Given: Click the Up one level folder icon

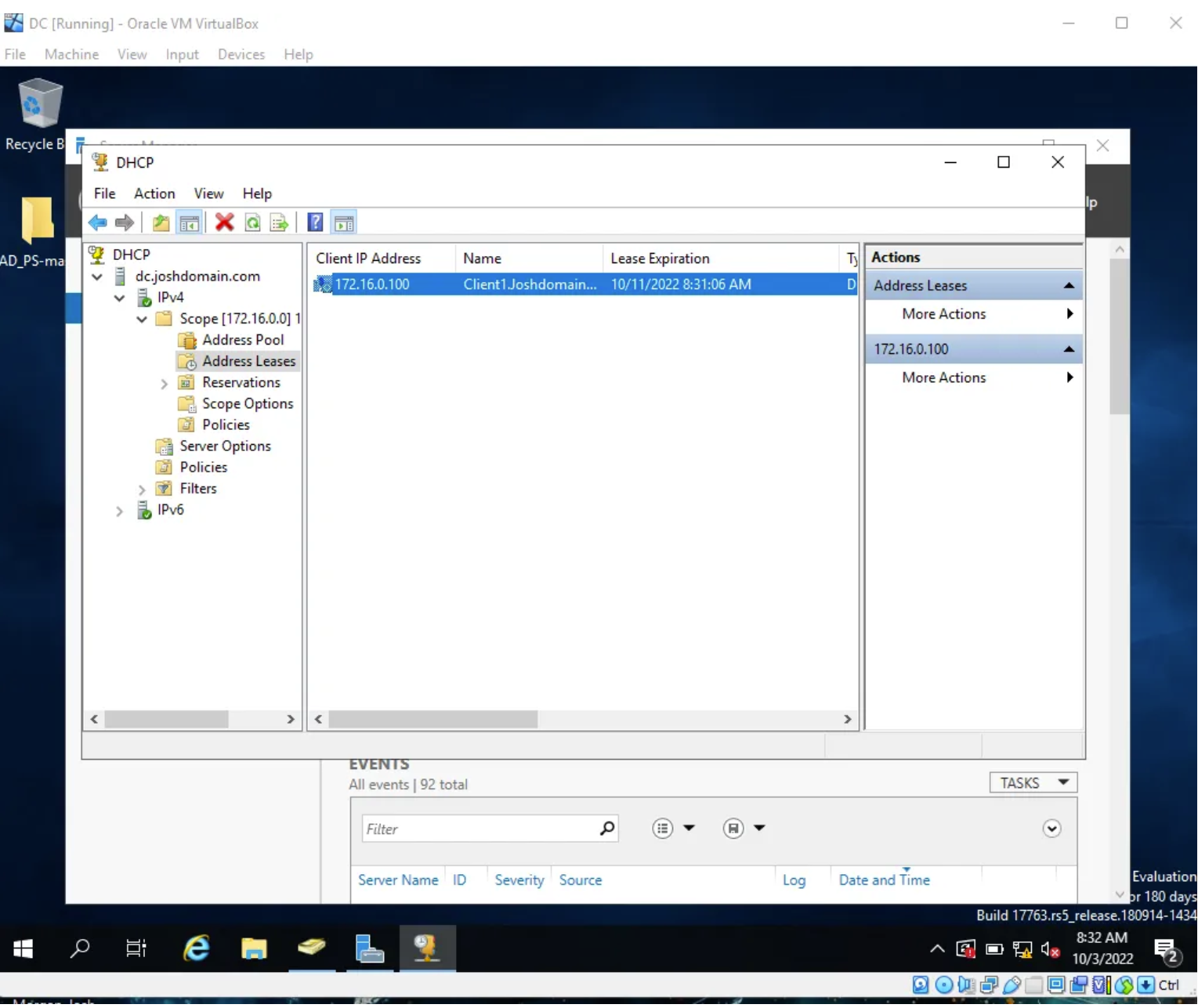Looking at the screenshot, I should pyautogui.click(x=161, y=223).
